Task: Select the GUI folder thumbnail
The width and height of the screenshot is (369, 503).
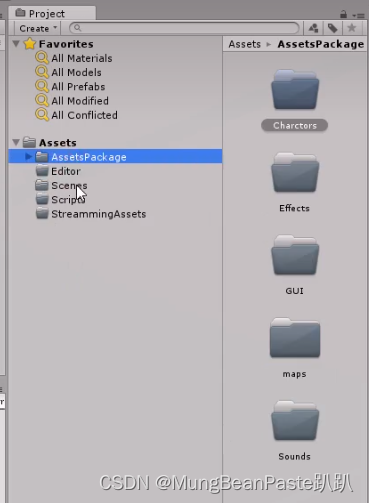Action: (295, 255)
